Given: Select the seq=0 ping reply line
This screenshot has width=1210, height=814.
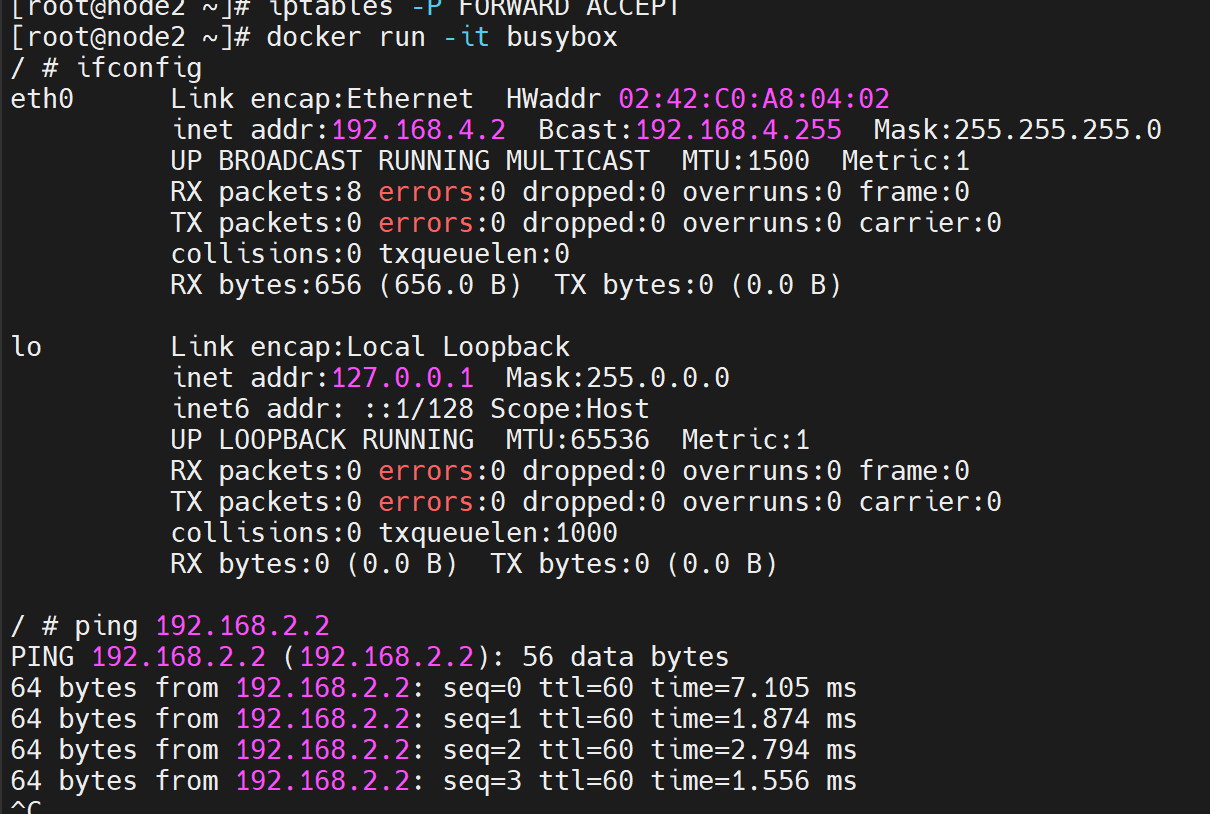Looking at the screenshot, I should click(x=430, y=687).
